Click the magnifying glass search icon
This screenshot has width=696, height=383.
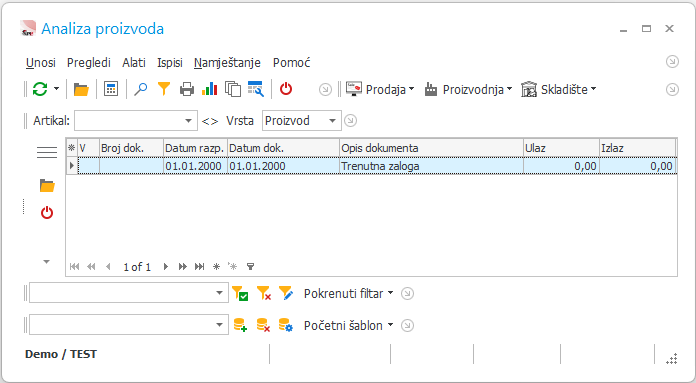pos(140,89)
